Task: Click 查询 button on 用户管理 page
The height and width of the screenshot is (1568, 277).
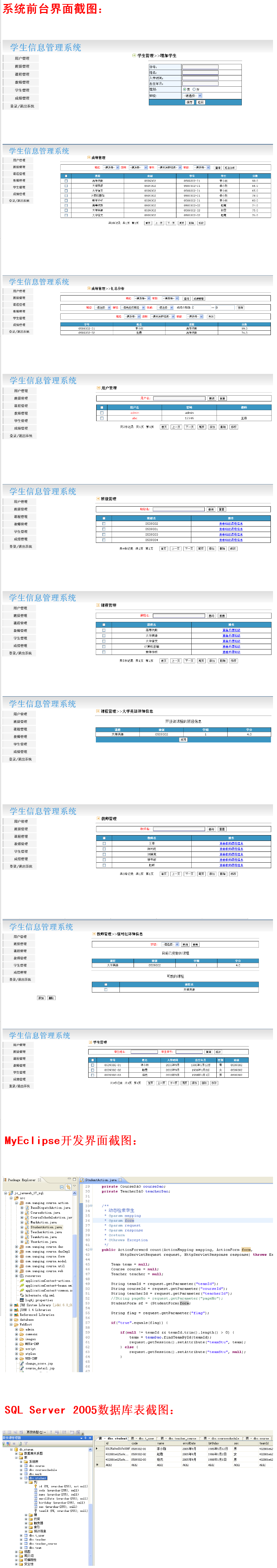Action: [211, 398]
